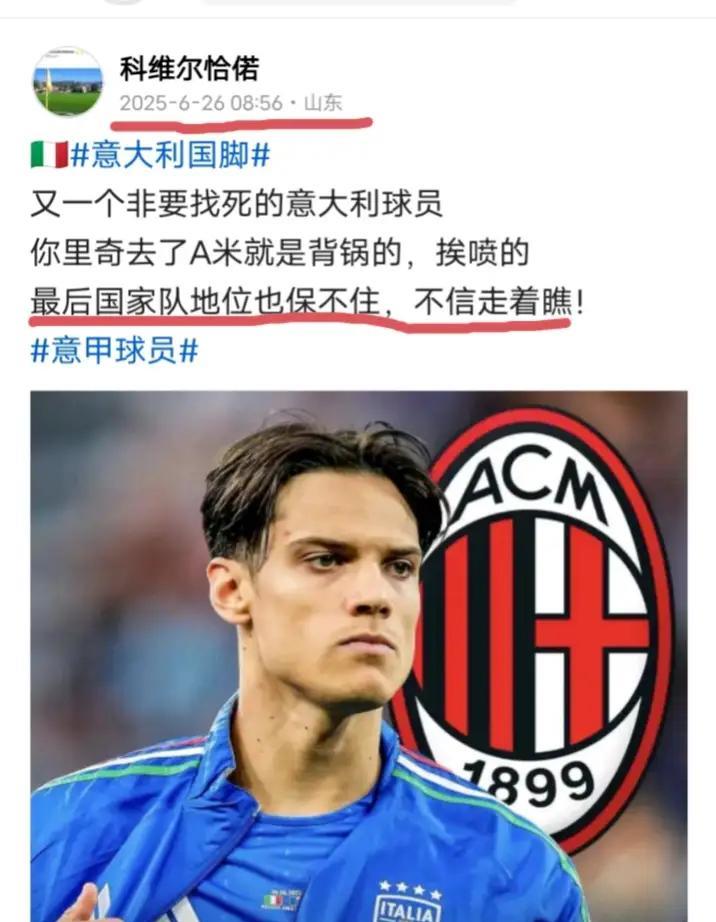The image size is (716, 922).
Task: Click the four stars above ITALIA badge
Action: point(410,889)
